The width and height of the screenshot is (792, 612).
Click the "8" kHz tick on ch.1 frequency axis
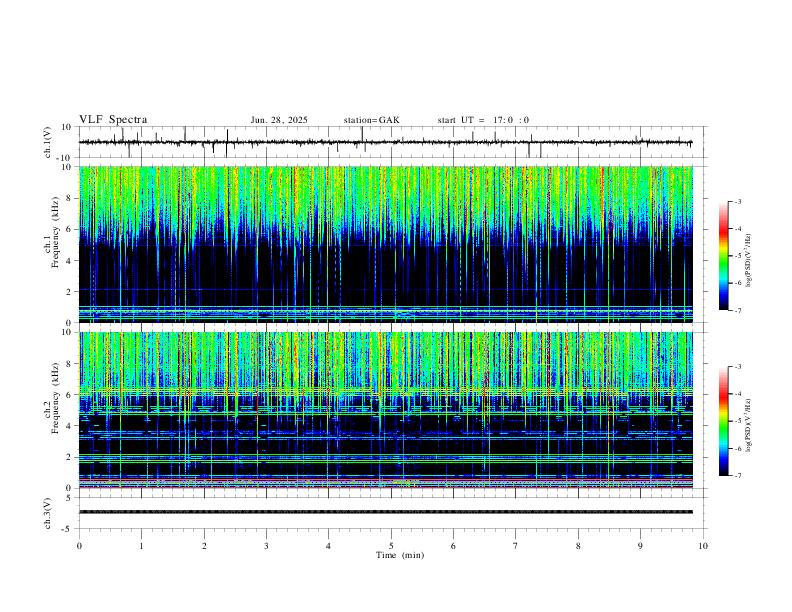(70, 198)
